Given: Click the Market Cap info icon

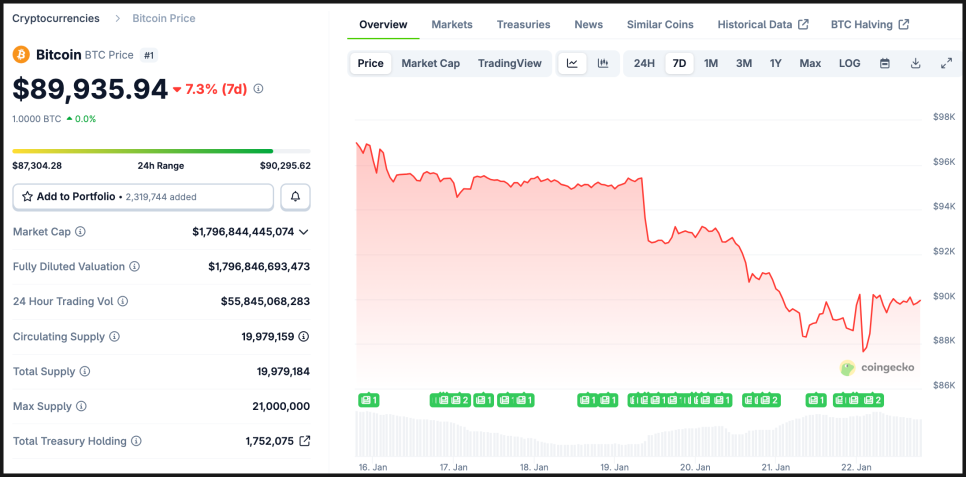Looking at the screenshot, I should 81,232.
